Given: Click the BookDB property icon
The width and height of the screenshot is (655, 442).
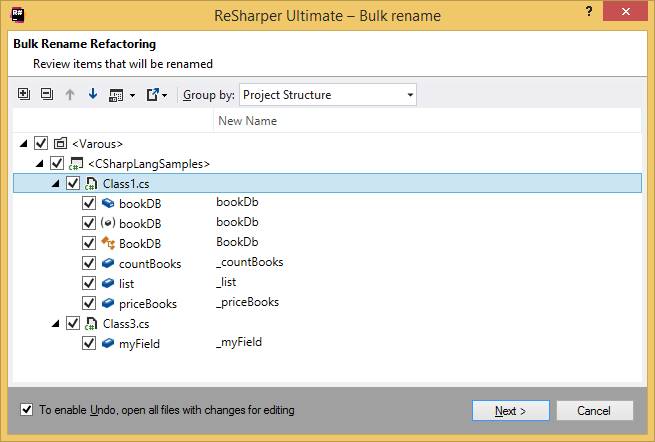Looking at the screenshot, I should (x=107, y=243).
